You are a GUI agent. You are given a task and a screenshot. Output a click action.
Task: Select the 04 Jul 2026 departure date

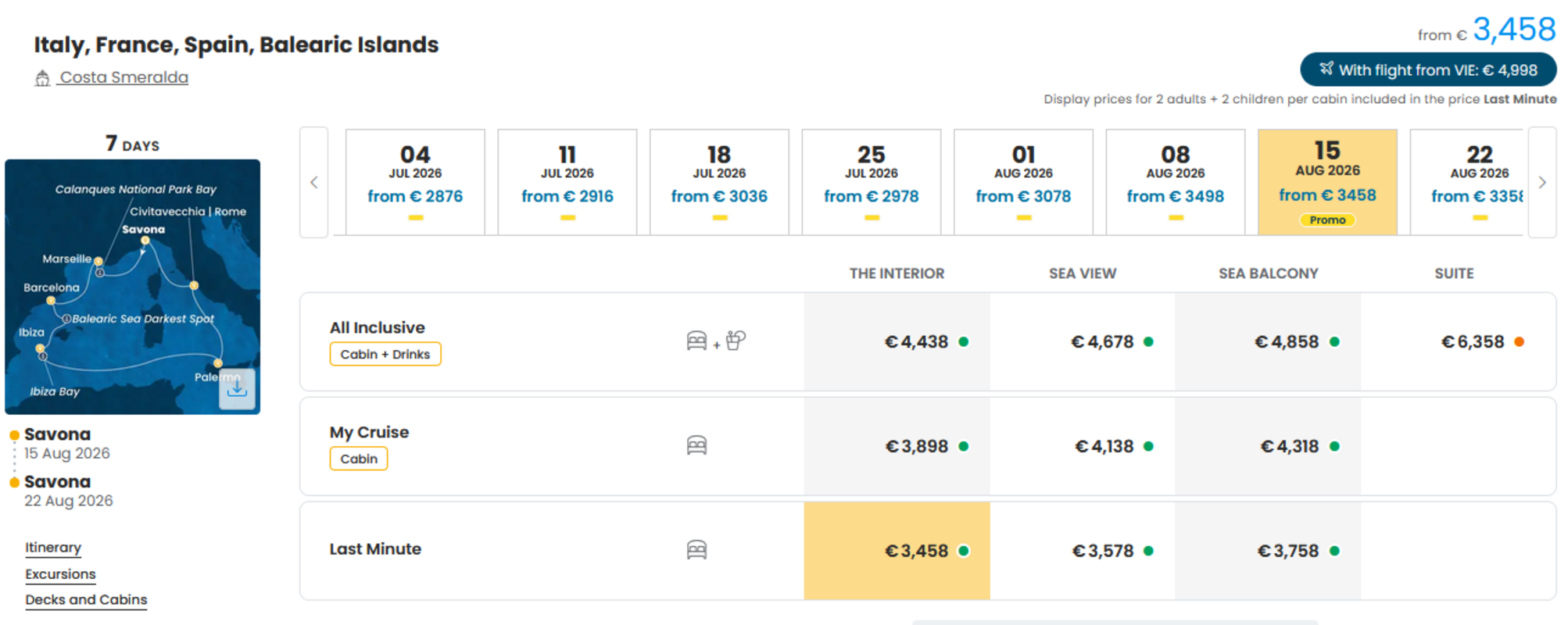point(415,182)
